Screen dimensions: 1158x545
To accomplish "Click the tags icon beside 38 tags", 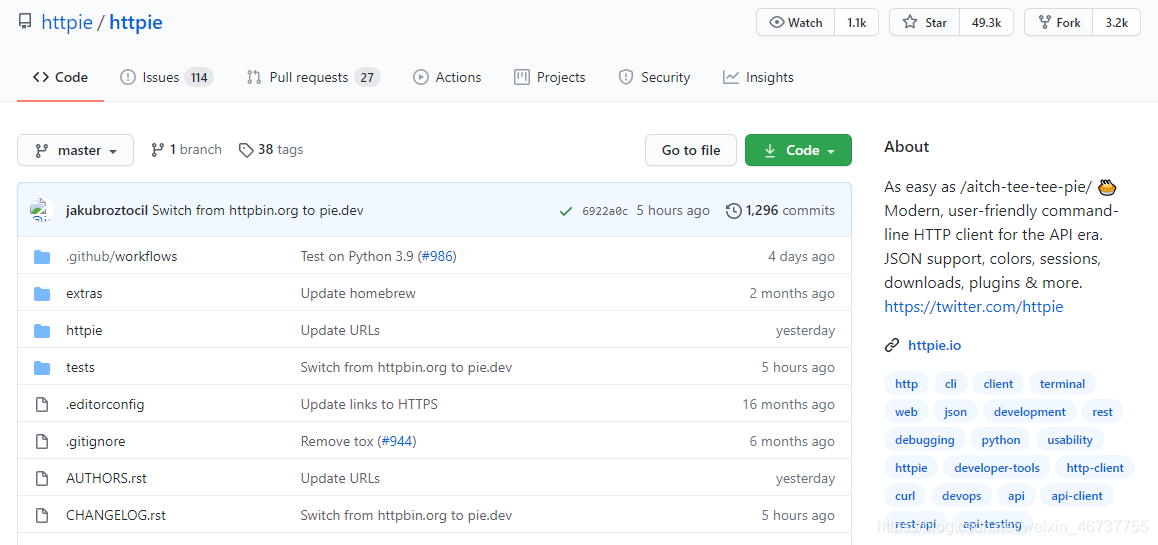I will [x=246, y=150].
